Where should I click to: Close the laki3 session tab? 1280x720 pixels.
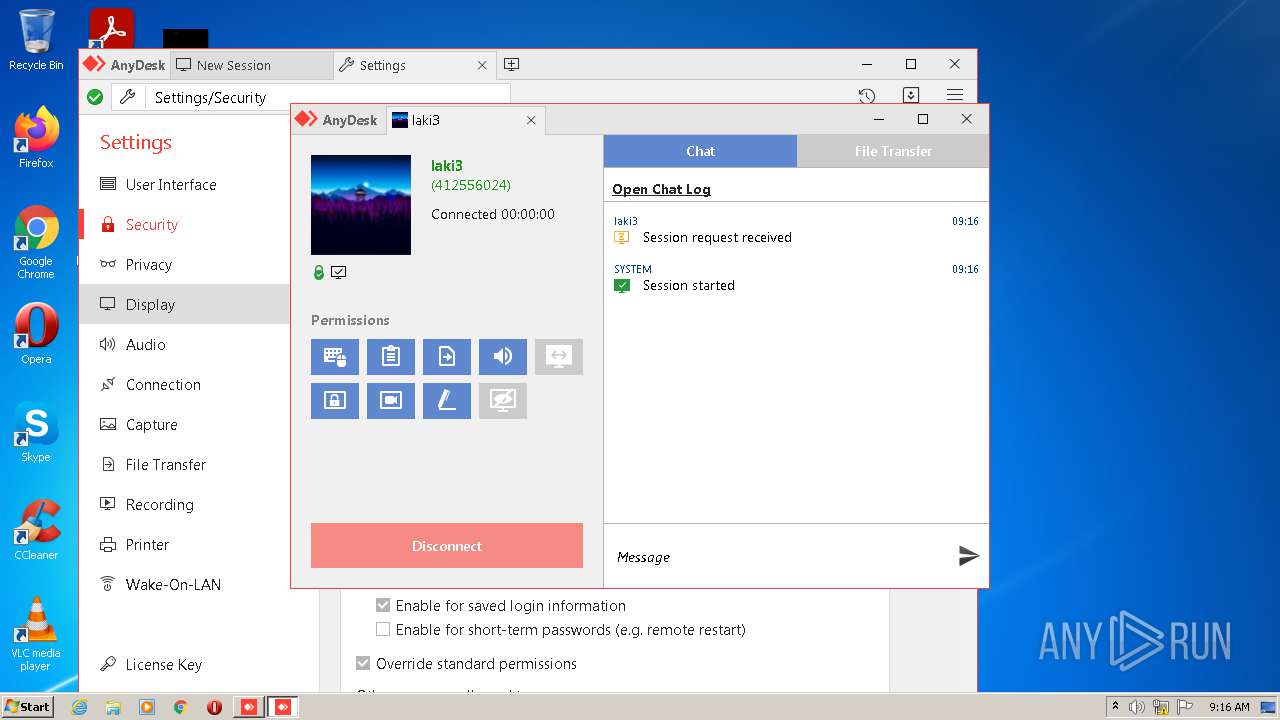click(531, 120)
